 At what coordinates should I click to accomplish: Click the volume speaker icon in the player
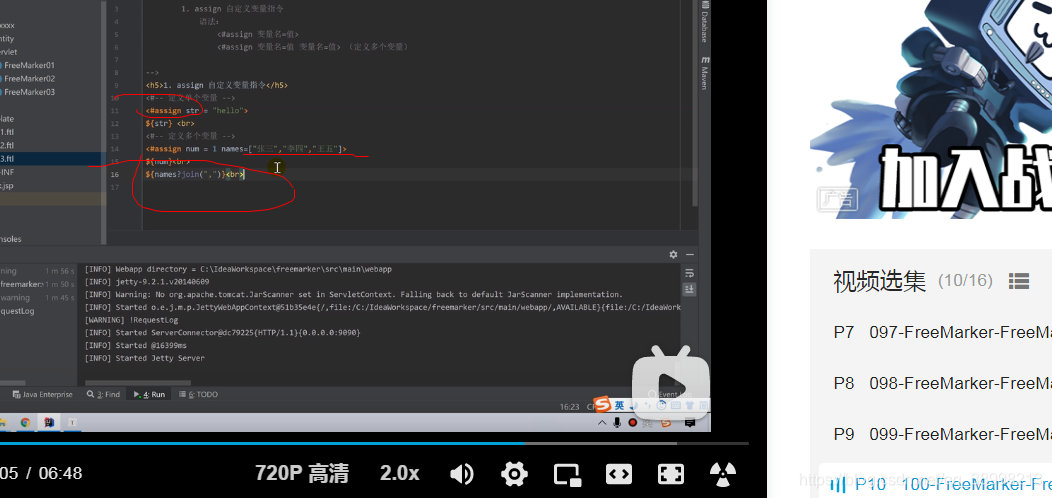[462, 474]
